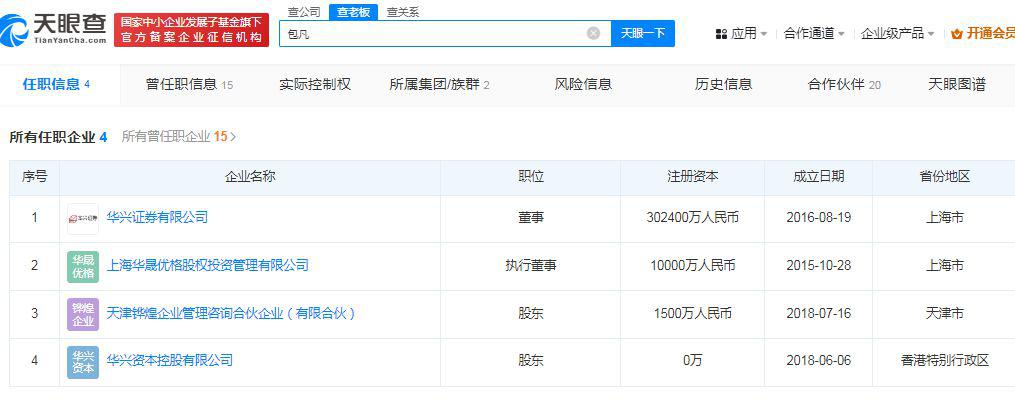Click the 铧煌企业 company icon
1015x400 pixels.
pyautogui.click(x=83, y=314)
